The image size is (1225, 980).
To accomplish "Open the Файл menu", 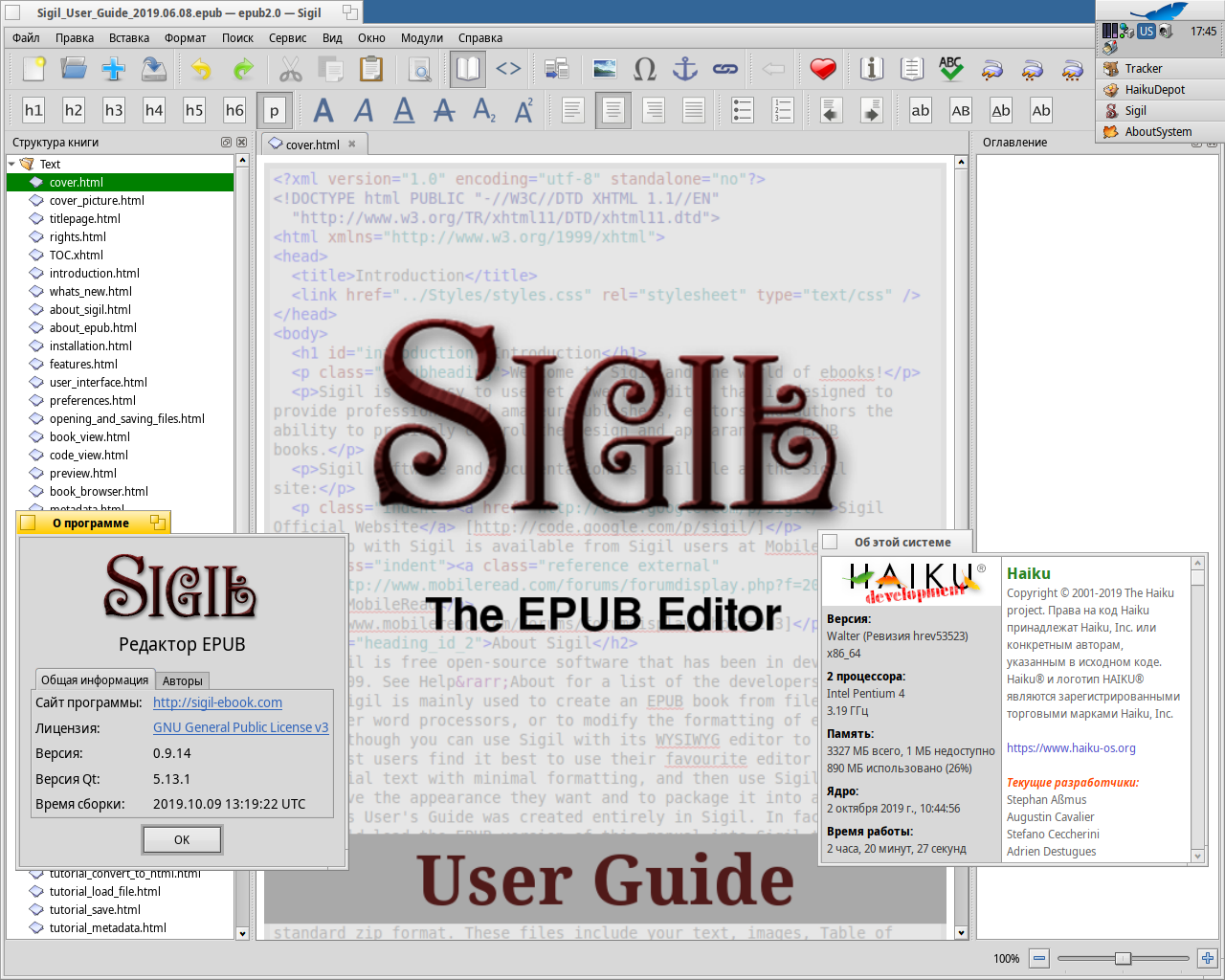I will (x=26, y=38).
